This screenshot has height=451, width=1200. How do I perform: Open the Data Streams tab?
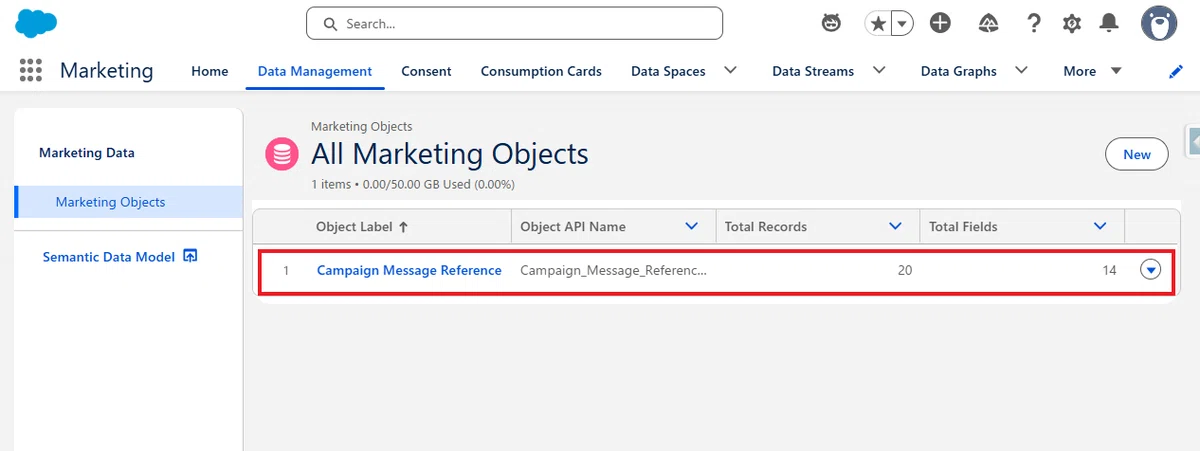coord(813,71)
